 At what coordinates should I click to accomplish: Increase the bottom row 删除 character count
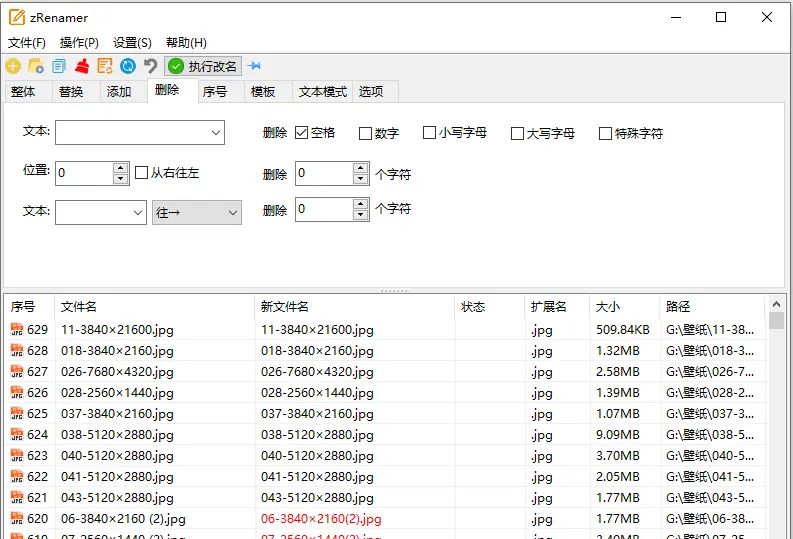click(x=360, y=204)
